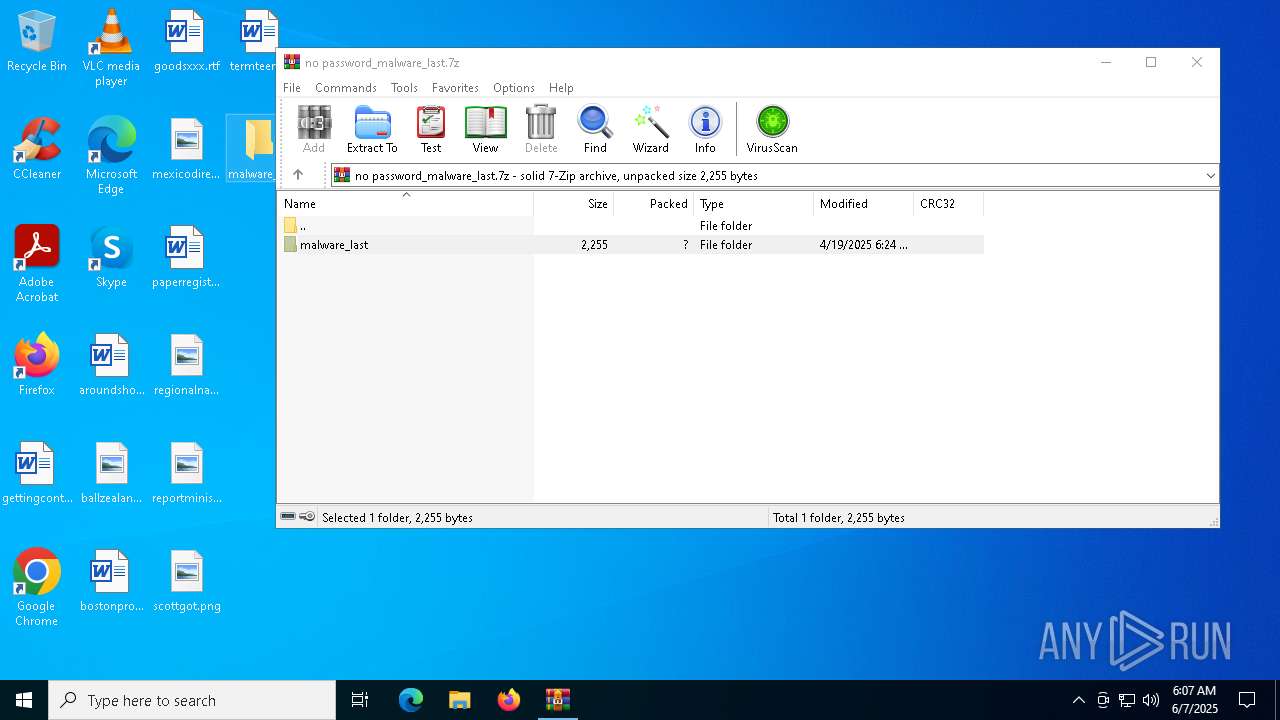Select the gettingcont document on desktop

(37, 473)
